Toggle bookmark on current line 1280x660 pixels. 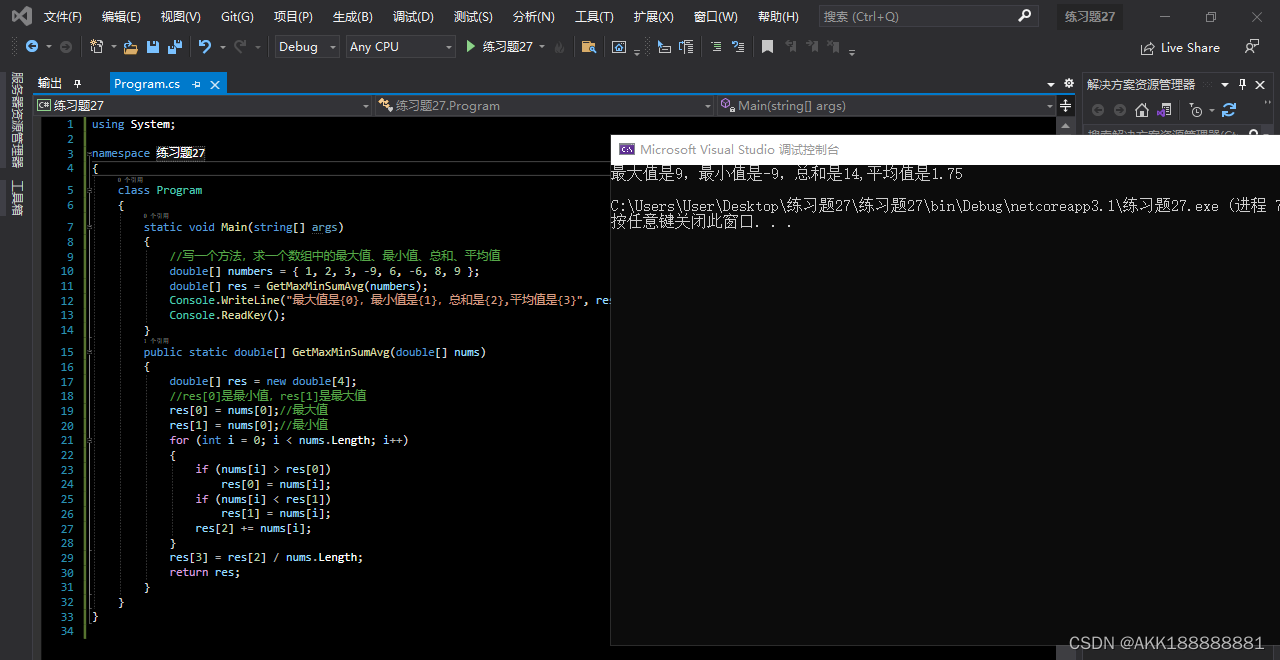click(767, 47)
